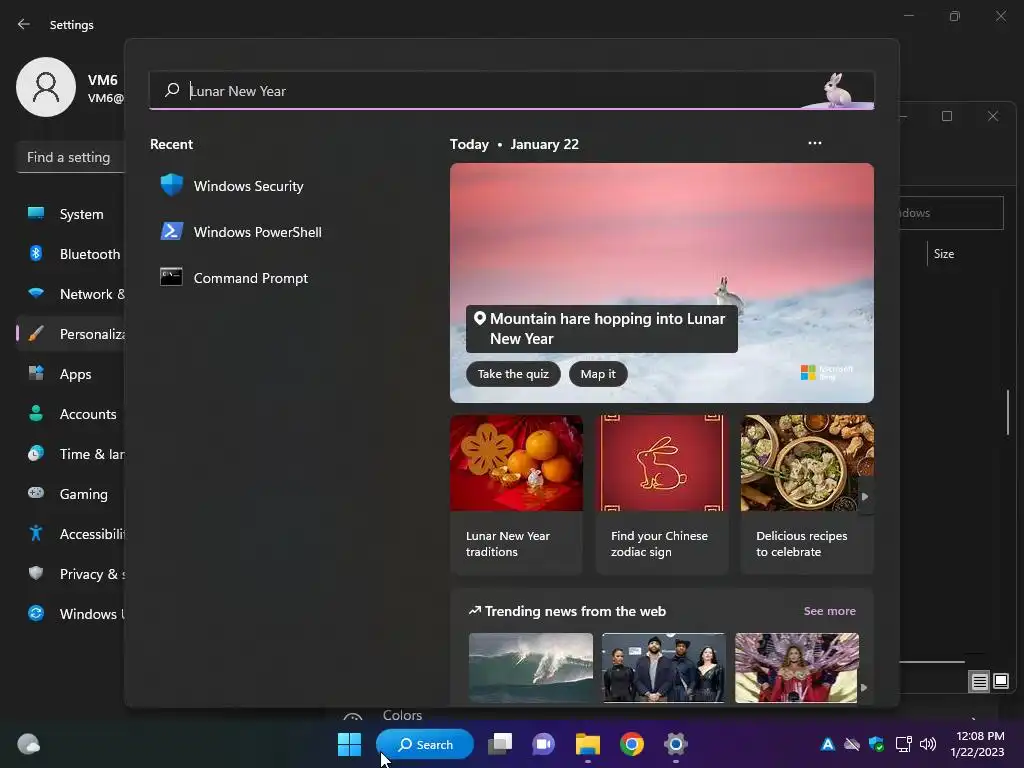Screen dimensions: 1024x768
Task: Open Windows Security from the Recent list
Action: pos(232,186)
